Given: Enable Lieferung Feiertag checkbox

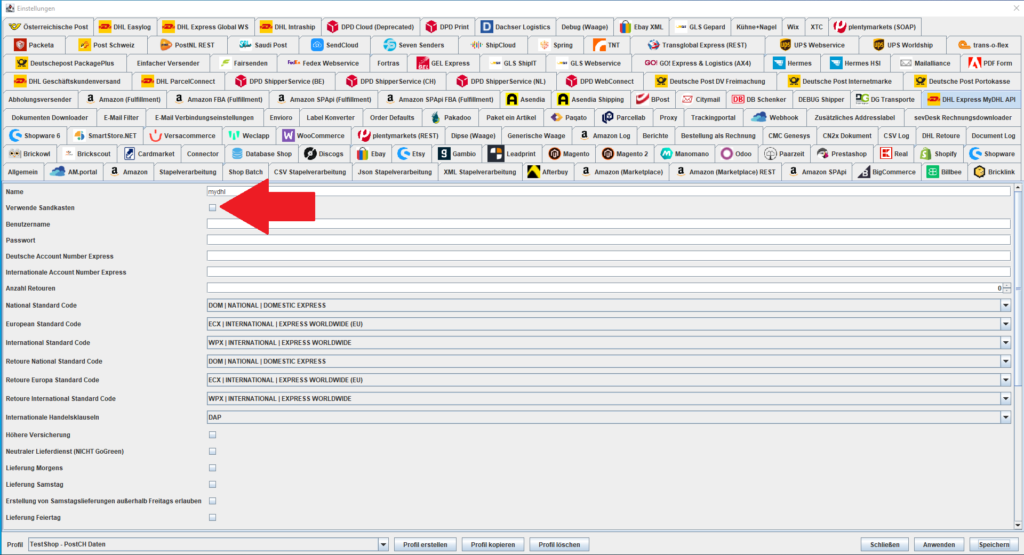Looking at the screenshot, I should tap(212, 517).
